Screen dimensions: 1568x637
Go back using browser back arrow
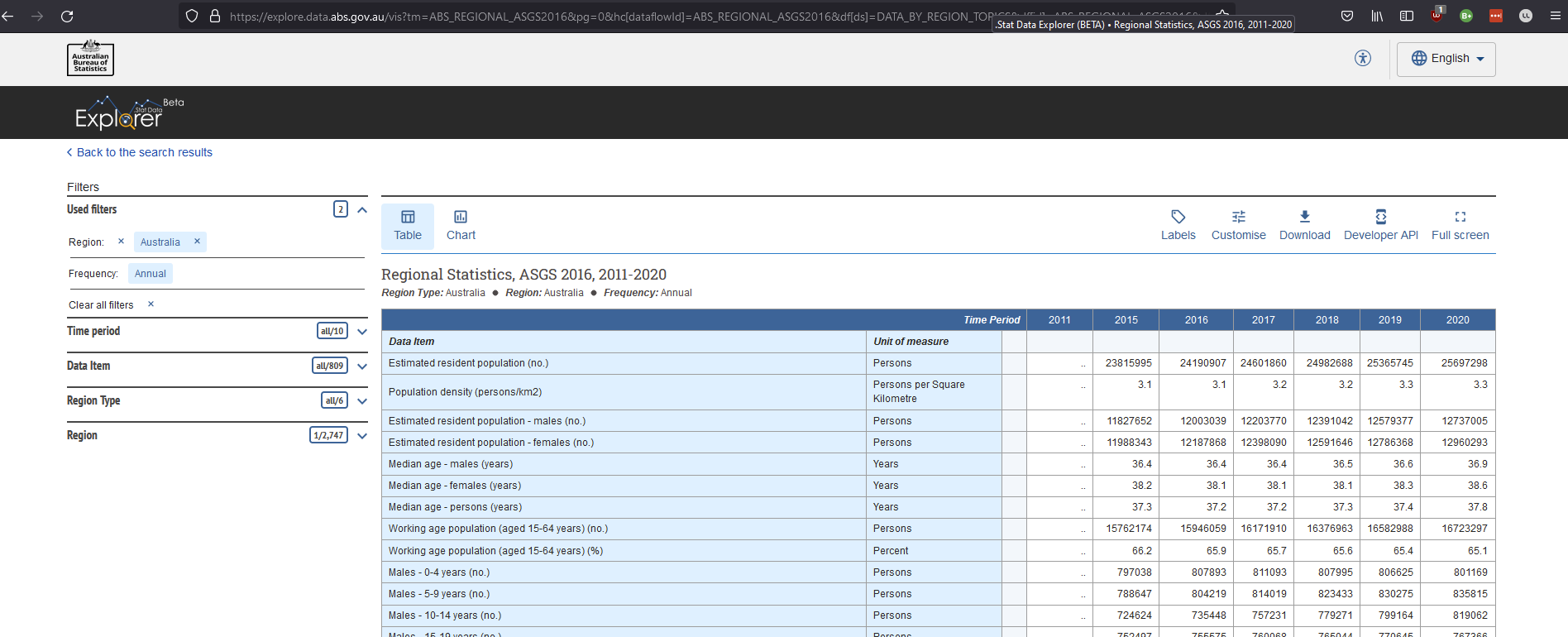coord(7,16)
